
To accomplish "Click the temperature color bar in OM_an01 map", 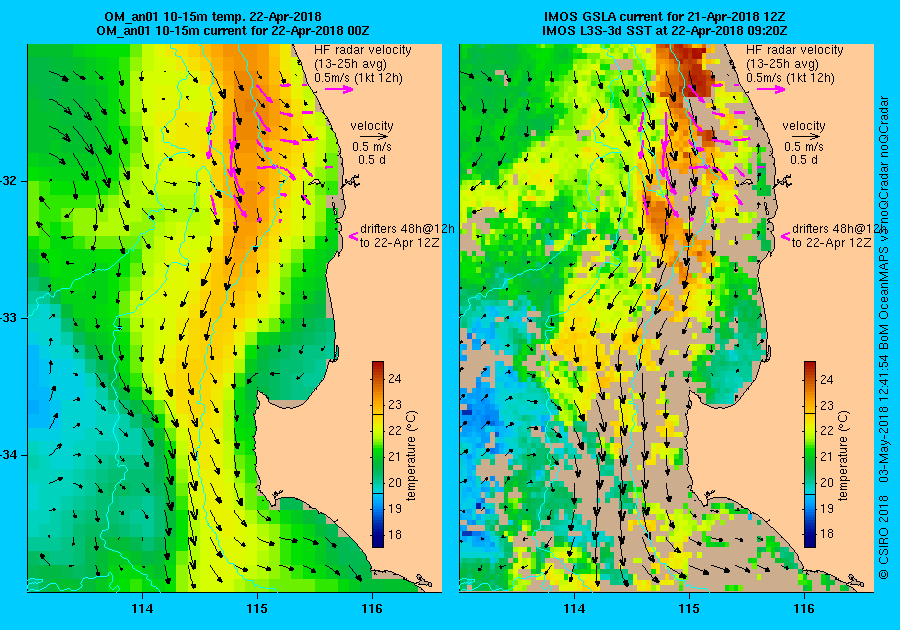I will [x=378, y=454].
